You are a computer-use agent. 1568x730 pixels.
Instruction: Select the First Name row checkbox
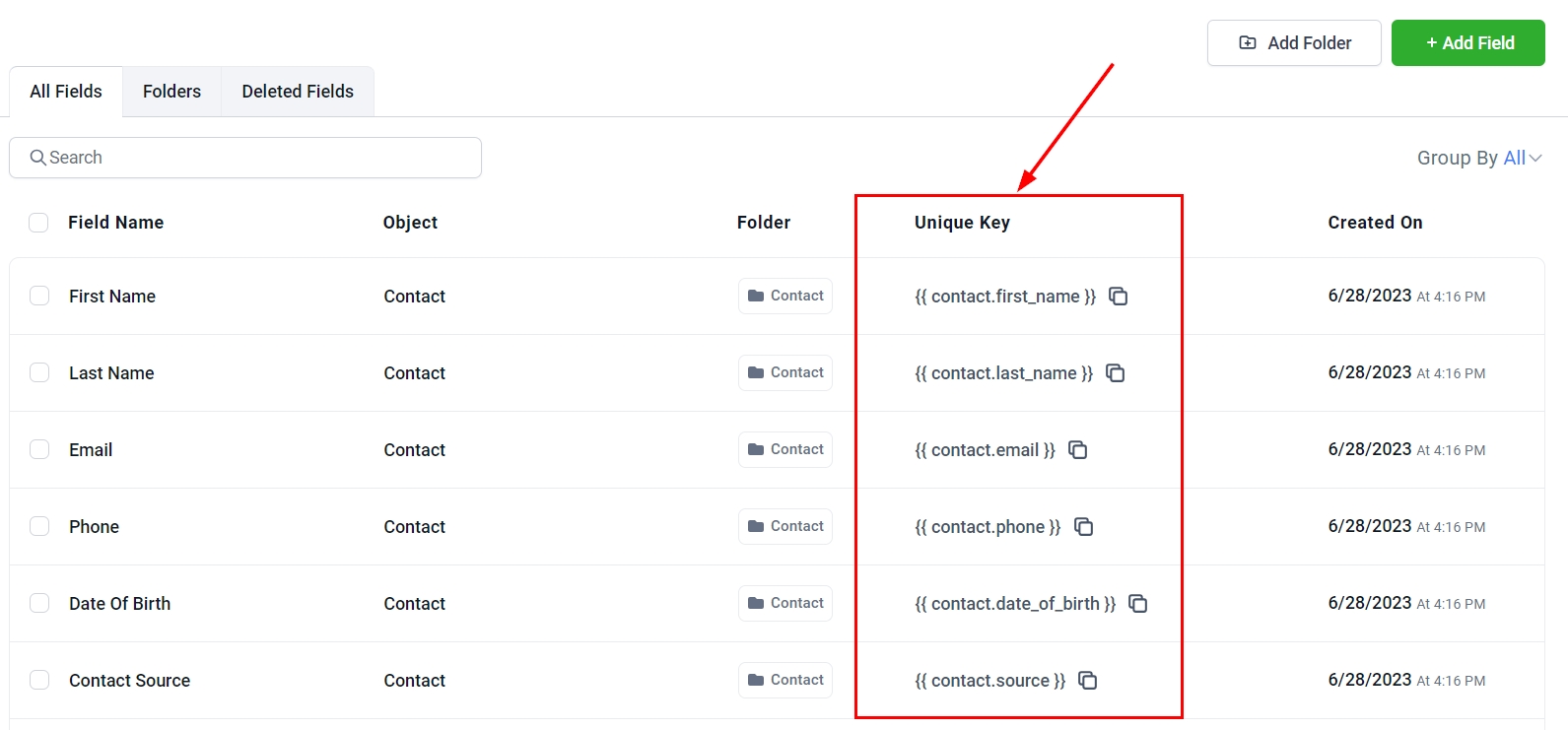click(x=39, y=297)
